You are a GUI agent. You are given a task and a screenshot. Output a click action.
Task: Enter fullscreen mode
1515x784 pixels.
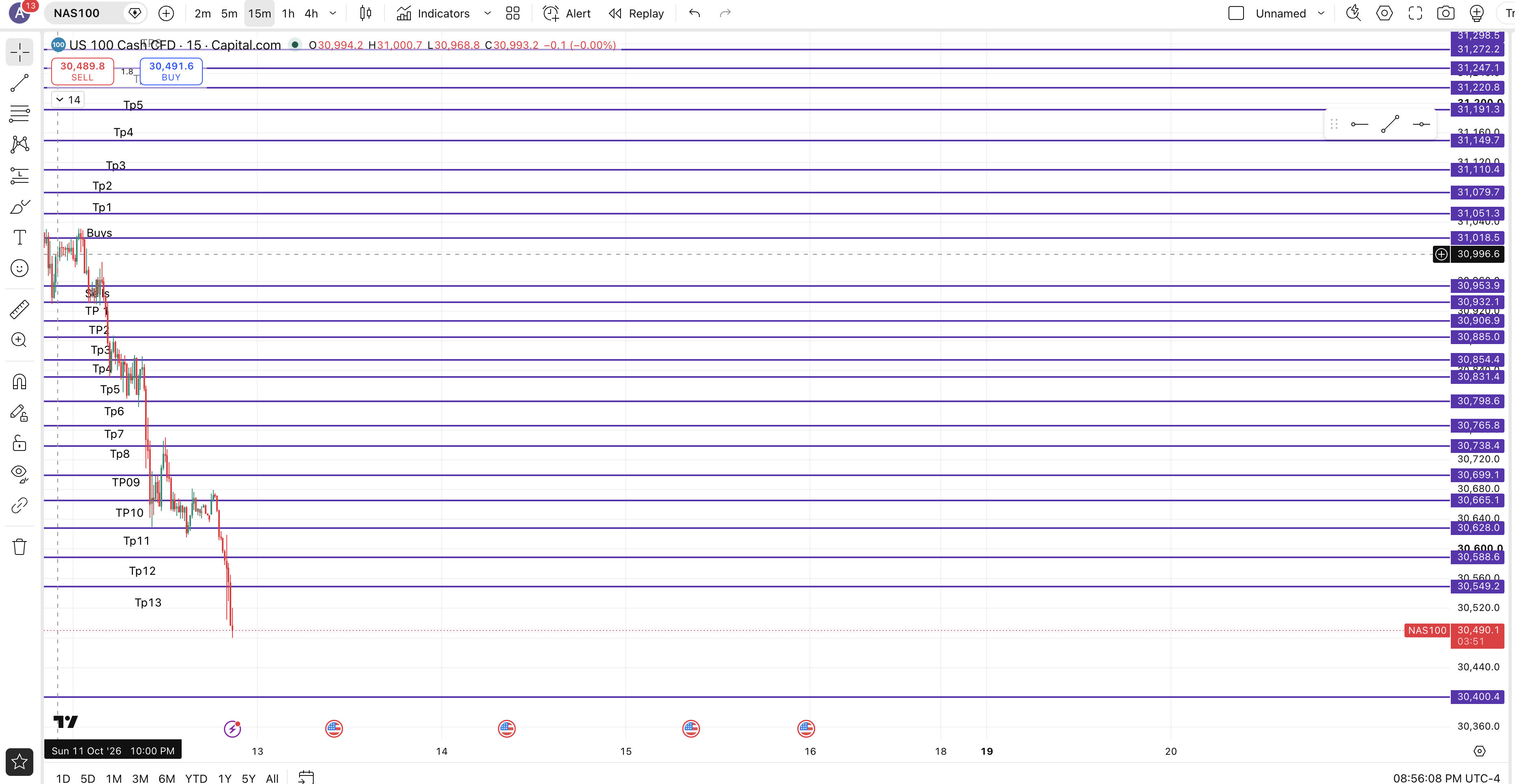[1415, 13]
